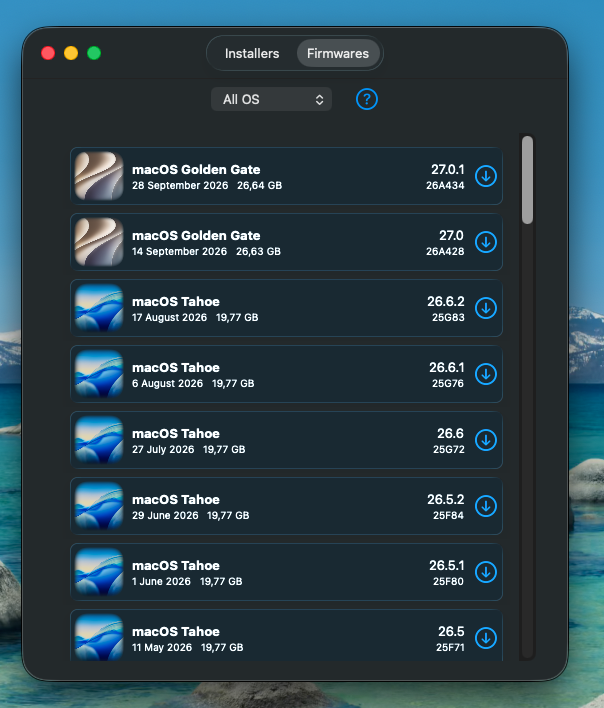The height and width of the screenshot is (708, 604).
Task: Click version number 27.0.1
Action: coord(448,169)
